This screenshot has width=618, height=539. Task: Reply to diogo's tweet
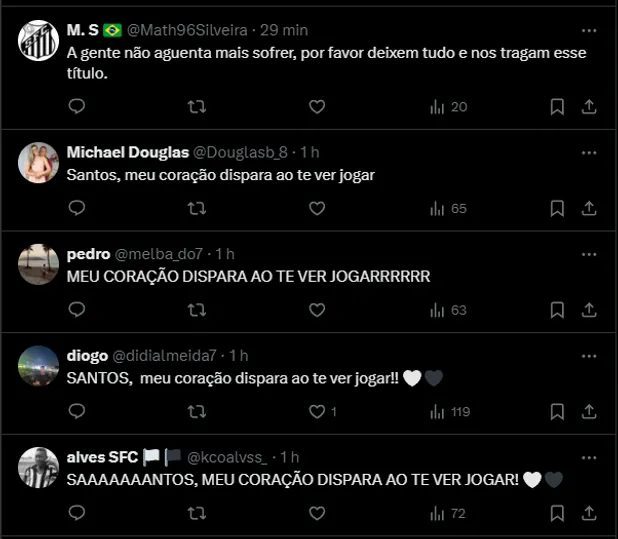[x=77, y=411]
